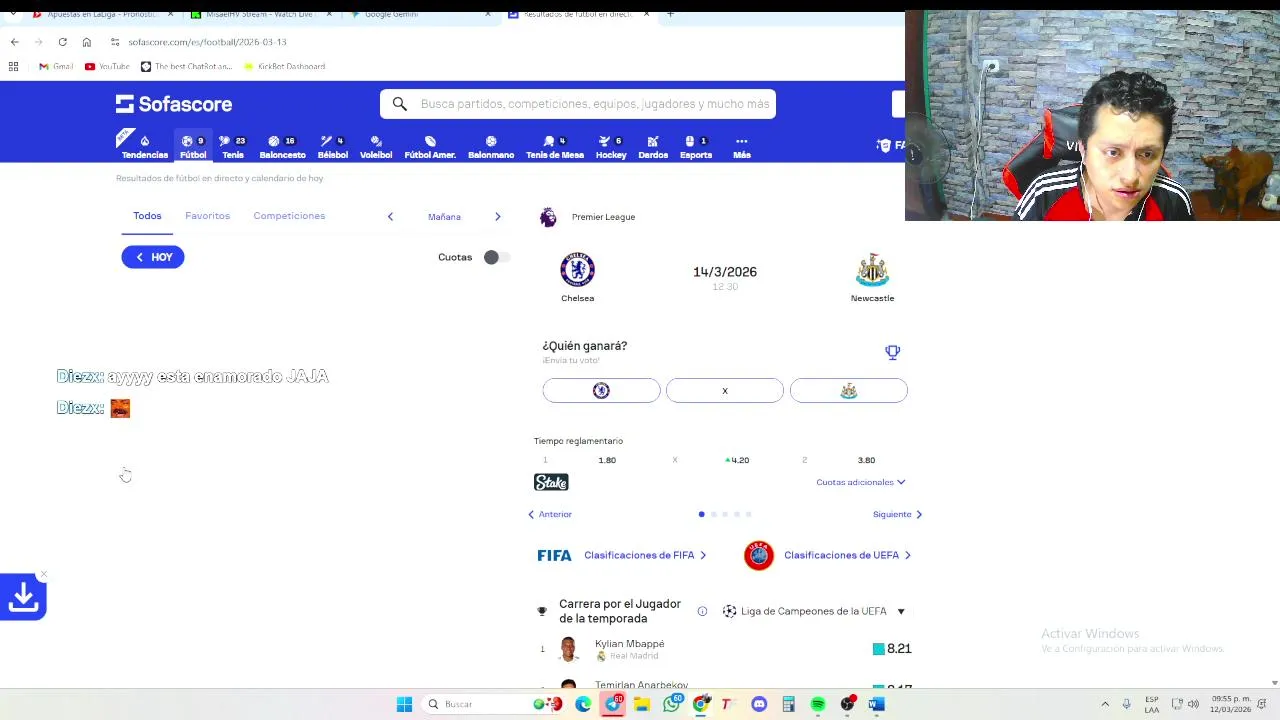Vote for draw X option
The image size is (1280, 720).
pyautogui.click(x=725, y=390)
